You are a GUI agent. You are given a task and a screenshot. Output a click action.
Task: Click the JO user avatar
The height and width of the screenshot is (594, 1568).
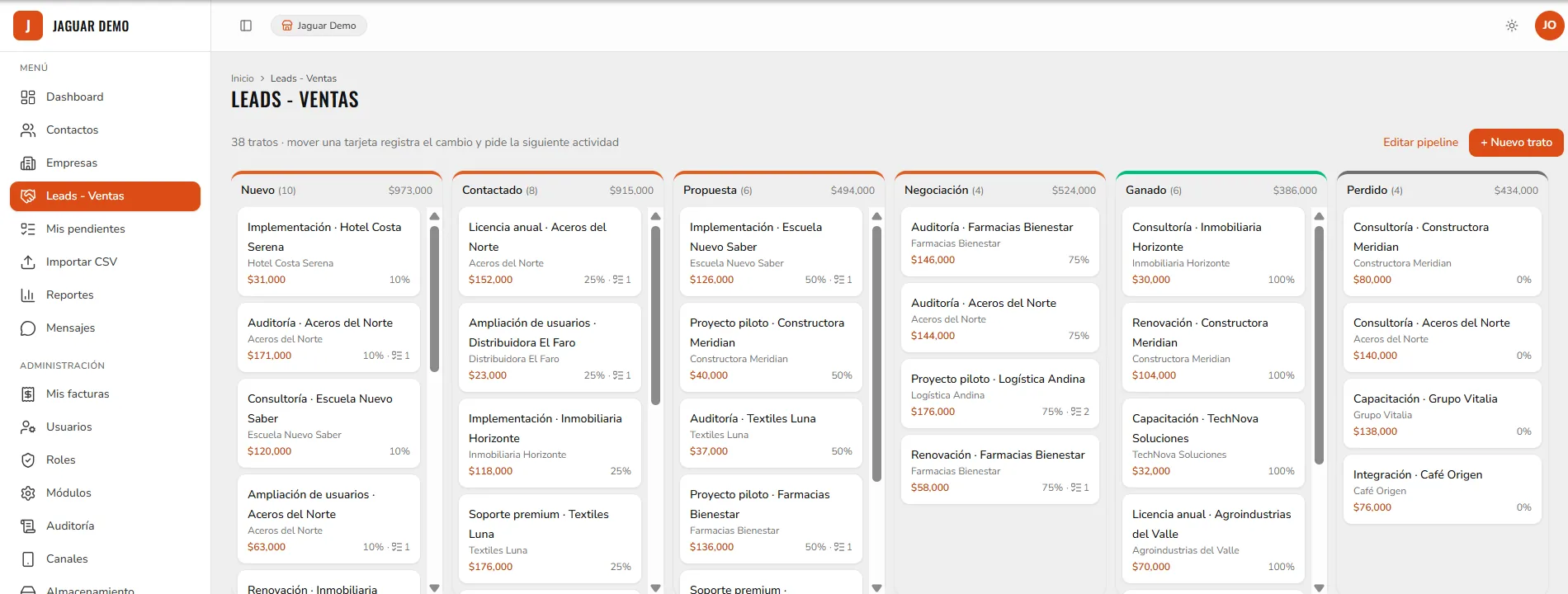pos(1549,26)
